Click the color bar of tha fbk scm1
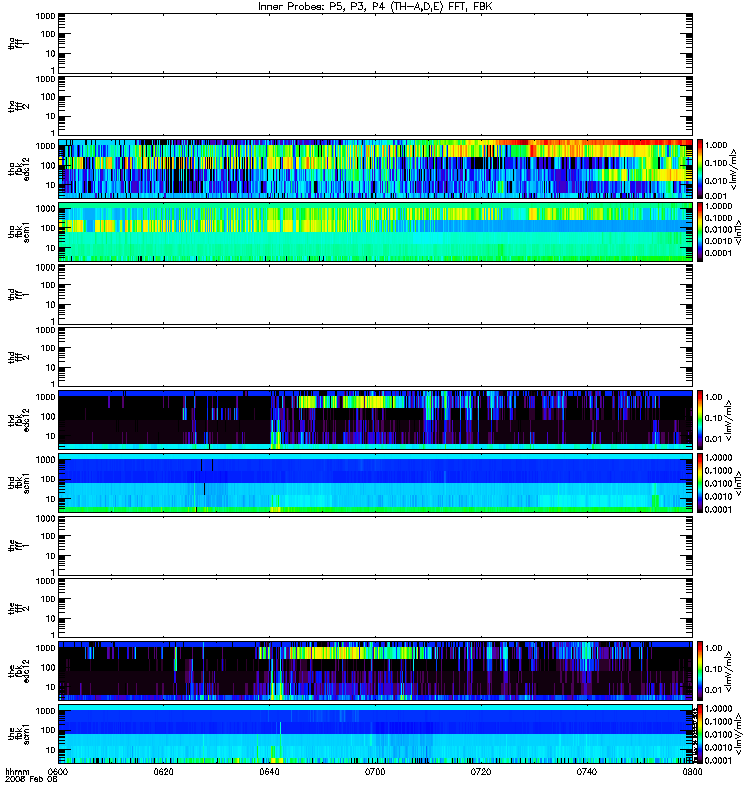The height and width of the screenshot is (800, 750). [x=700, y=232]
